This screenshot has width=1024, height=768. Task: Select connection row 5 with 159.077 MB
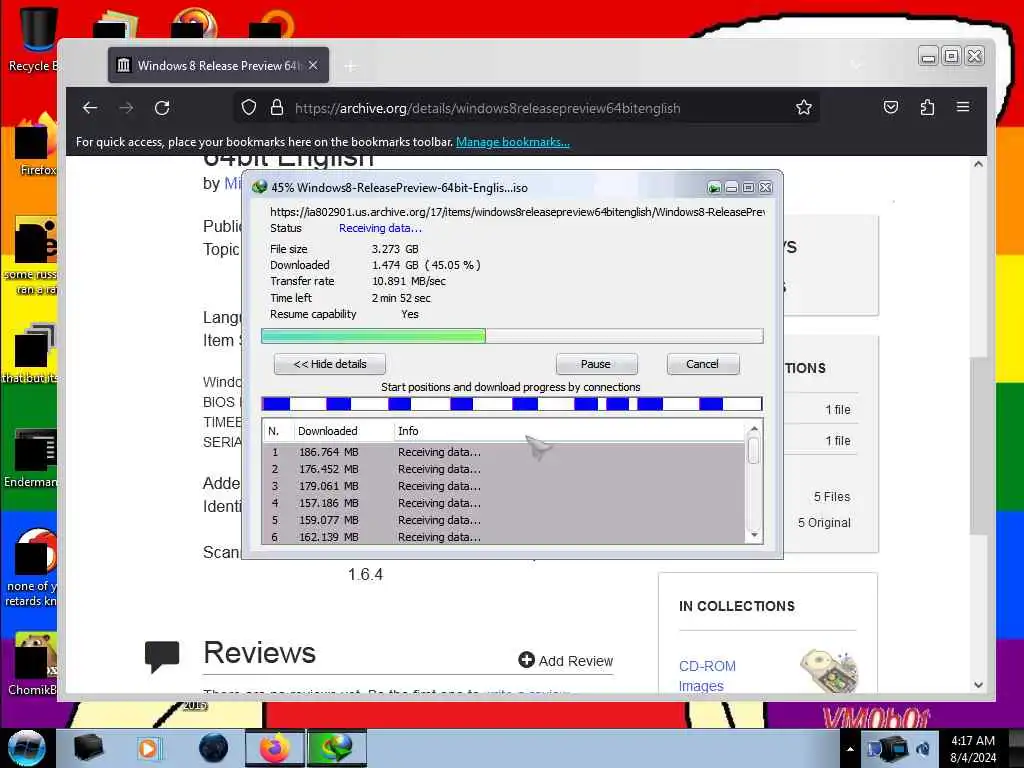[x=503, y=520]
